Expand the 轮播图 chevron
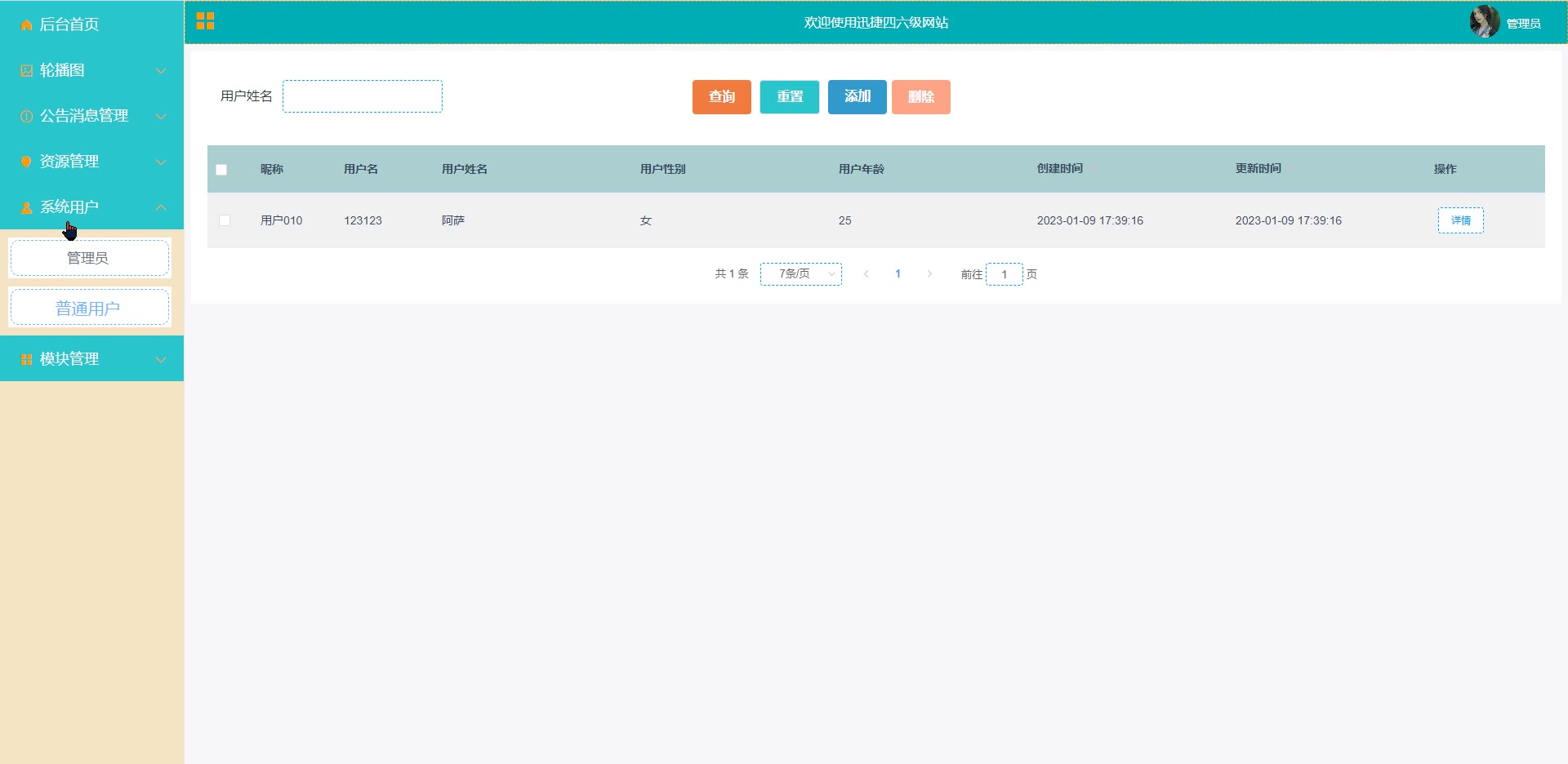 (161, 71)
